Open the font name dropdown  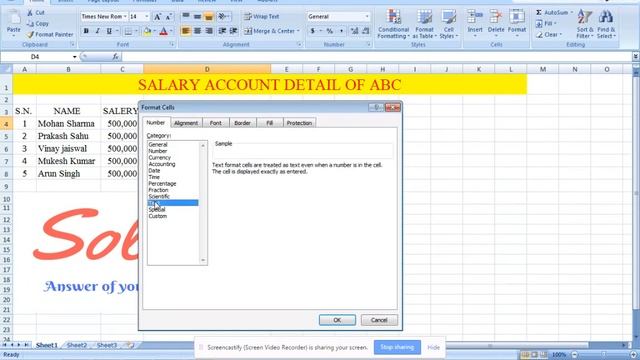click(125, 16)
